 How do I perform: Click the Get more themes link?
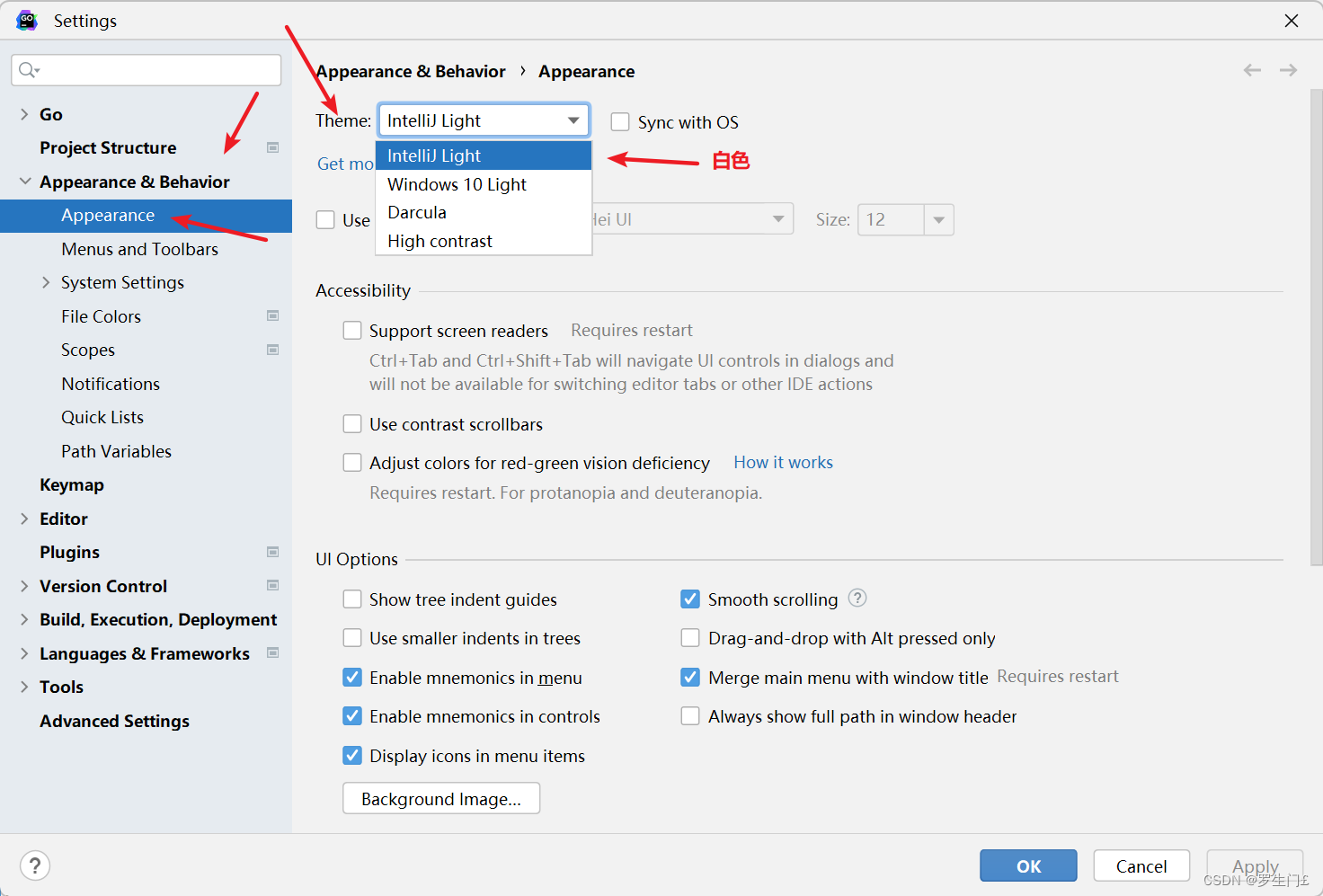click(x=346, y=164)
